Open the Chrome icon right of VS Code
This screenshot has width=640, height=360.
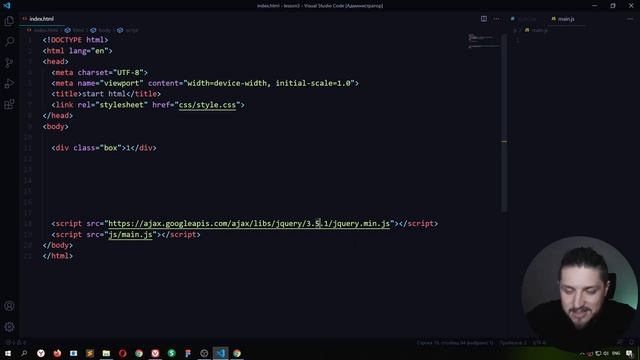click(x=237, y=353)
